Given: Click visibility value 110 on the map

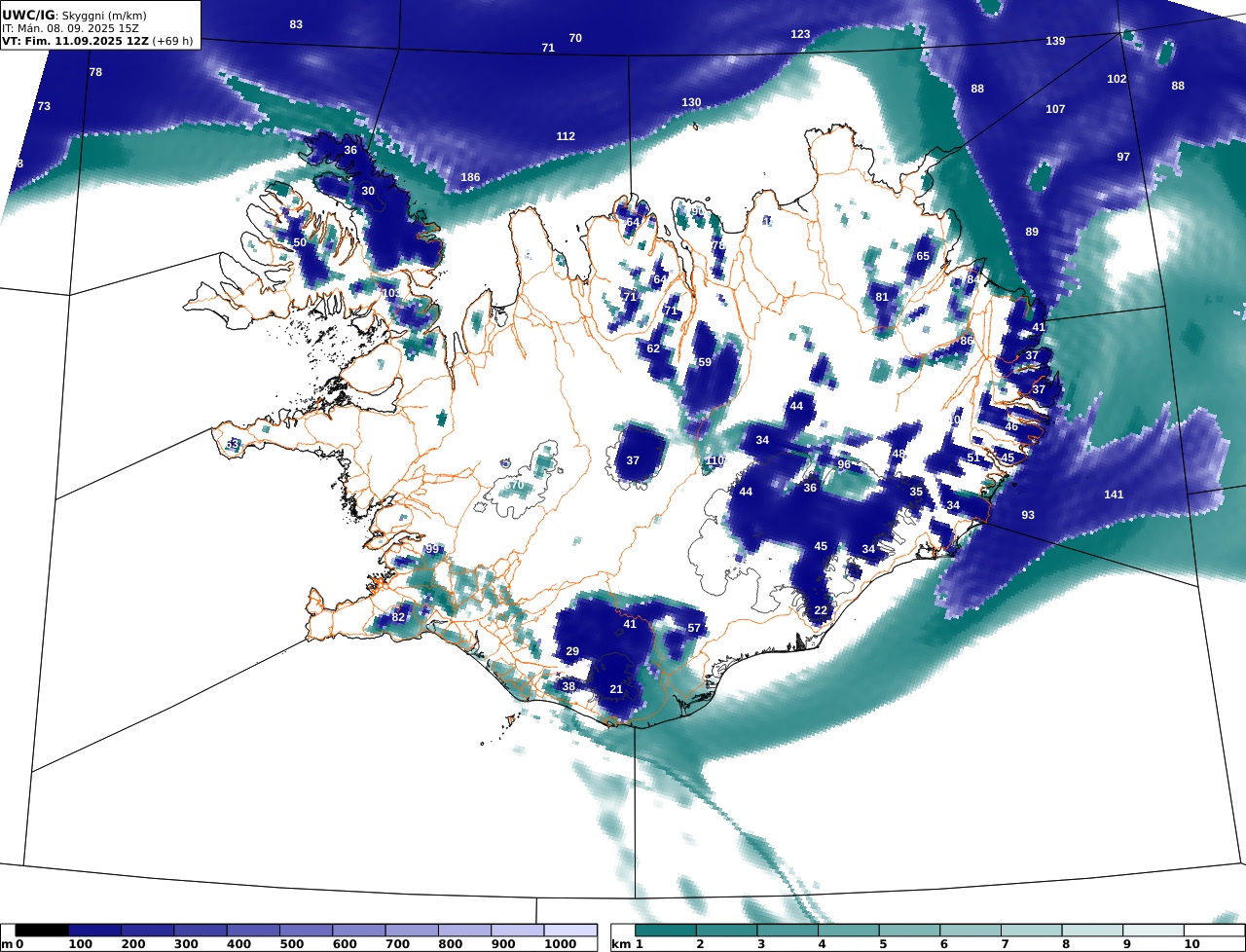Looking at the screenshot, I should [x=715, y=460].
